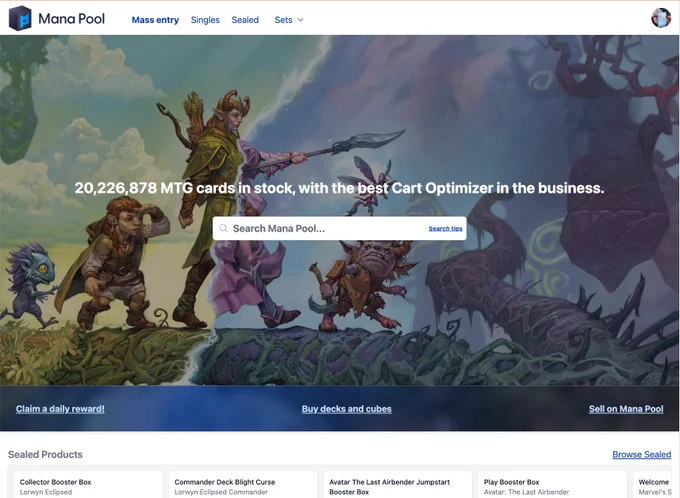Click Claim a daily reward link

(60, 409)
